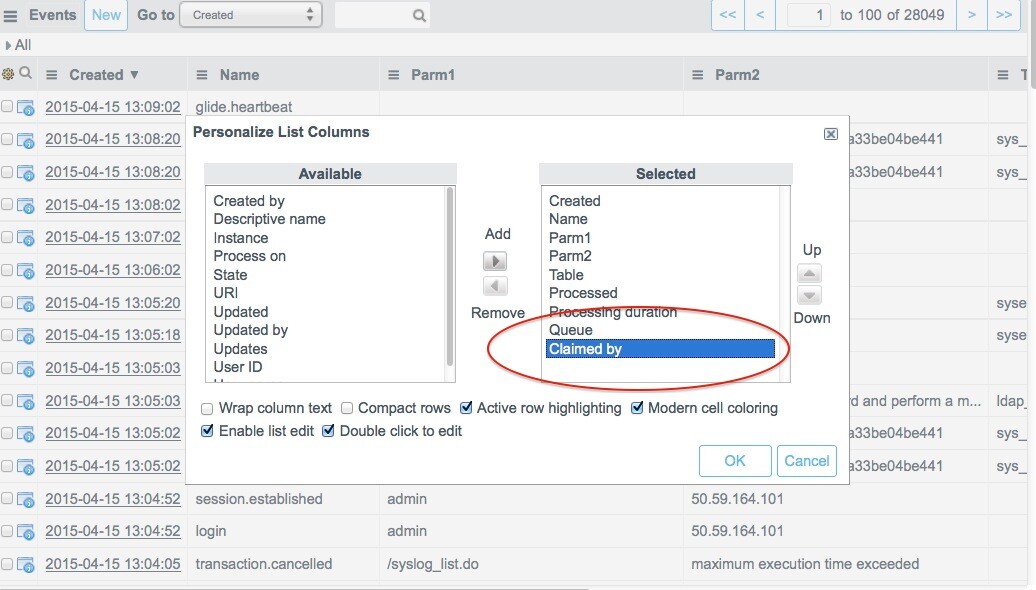Go to the last page of results

pos(1003,15)
